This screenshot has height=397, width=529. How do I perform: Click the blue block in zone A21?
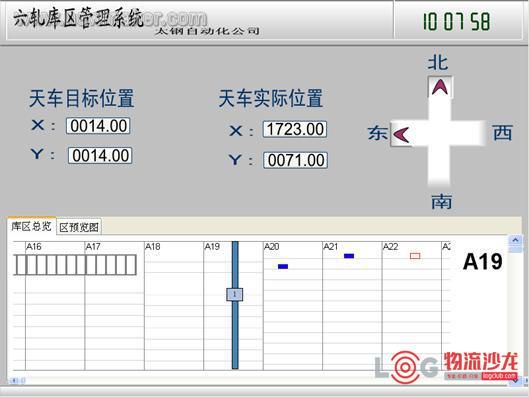click(x=349, y=256)
